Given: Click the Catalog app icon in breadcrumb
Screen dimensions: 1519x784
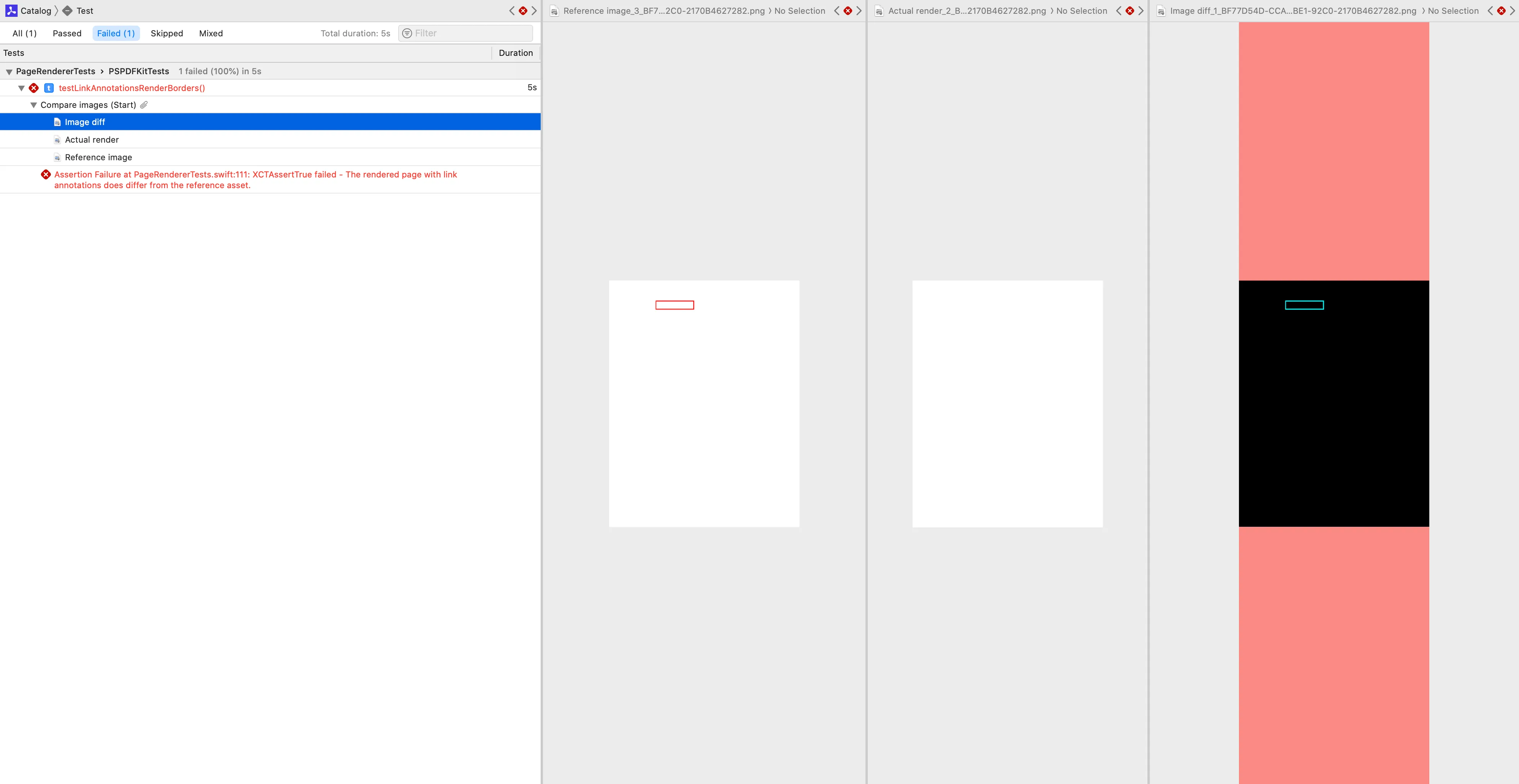Looking at the screenshot, I should tap(11, 11).
